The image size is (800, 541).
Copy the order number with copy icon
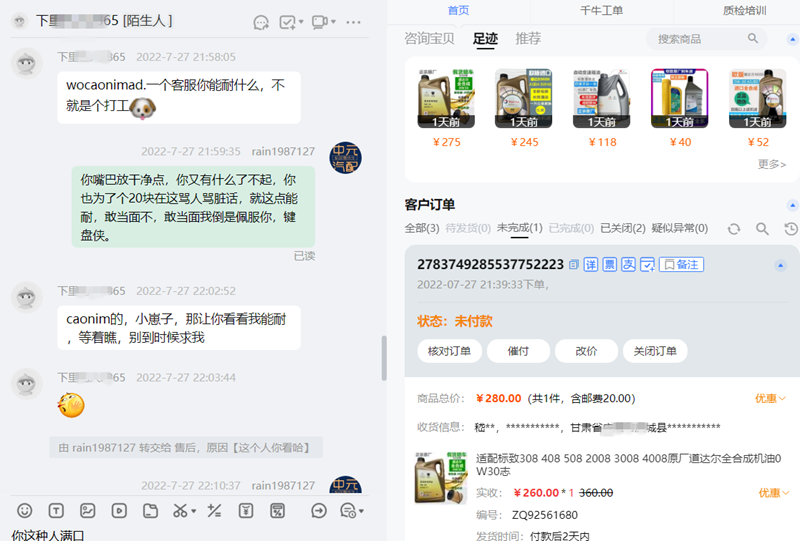[x=574, y=265]
